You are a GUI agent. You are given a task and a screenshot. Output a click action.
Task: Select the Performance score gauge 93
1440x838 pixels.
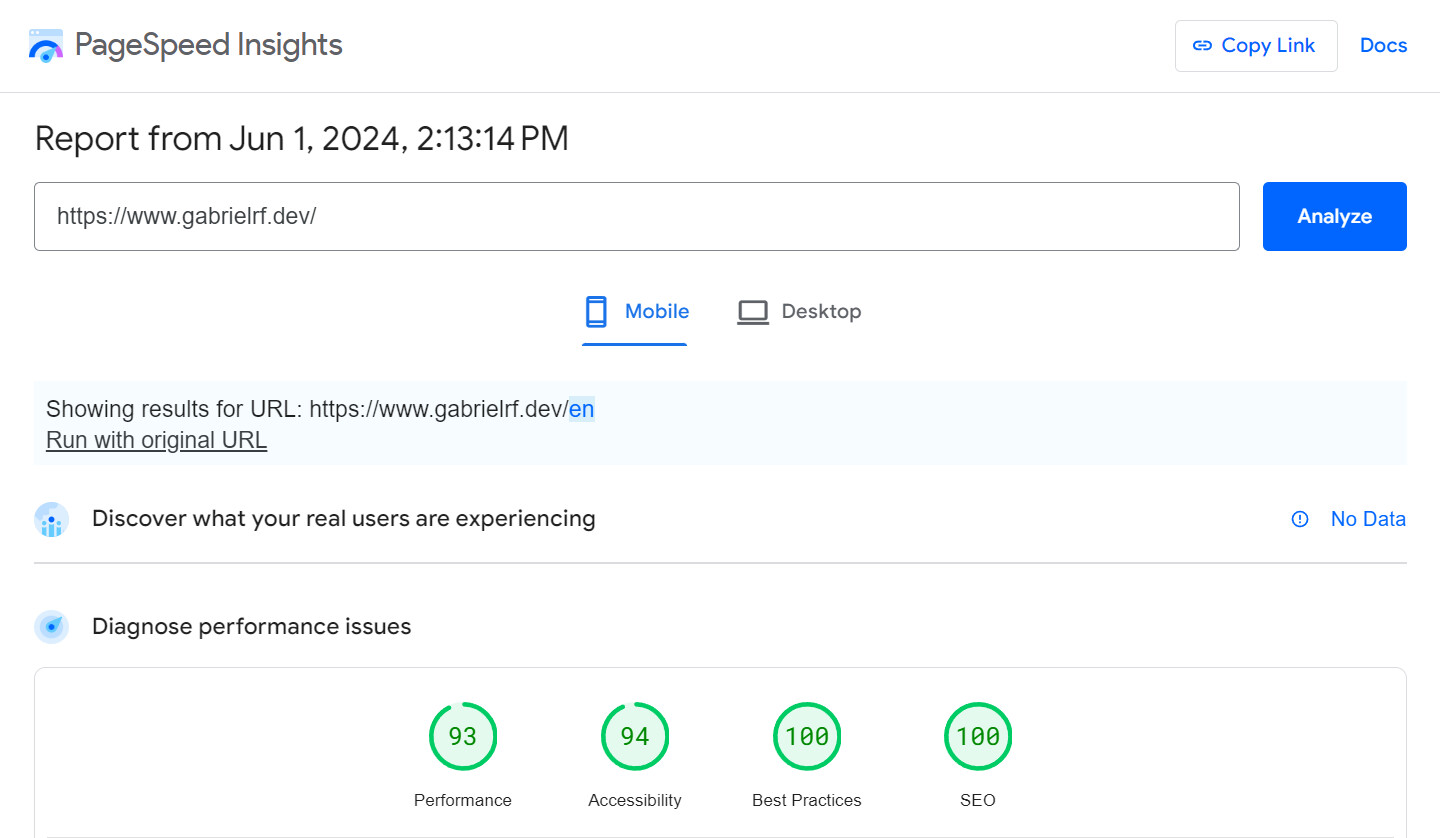[x=463, y=737]
